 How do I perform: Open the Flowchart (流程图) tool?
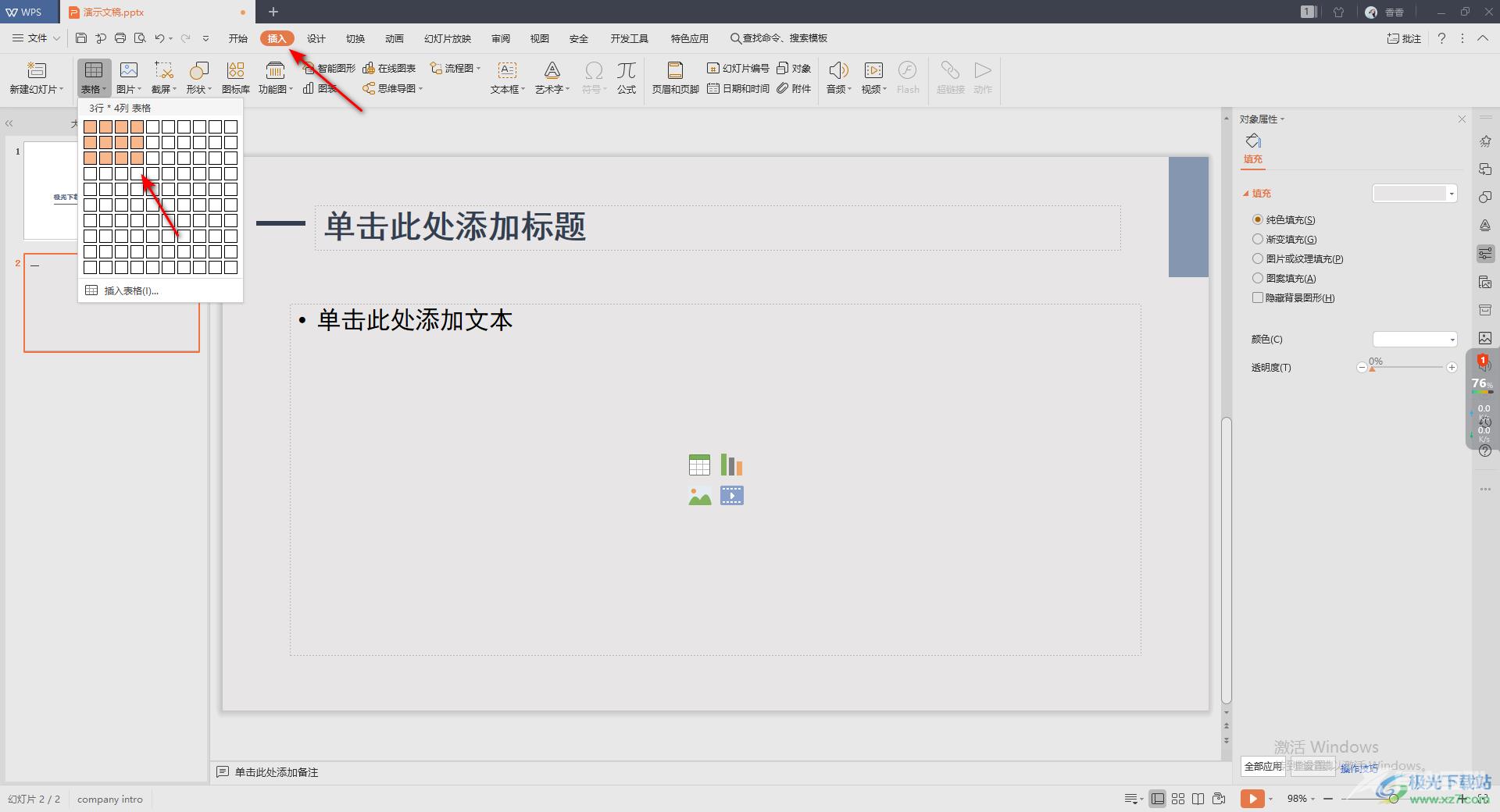(455, 69)
